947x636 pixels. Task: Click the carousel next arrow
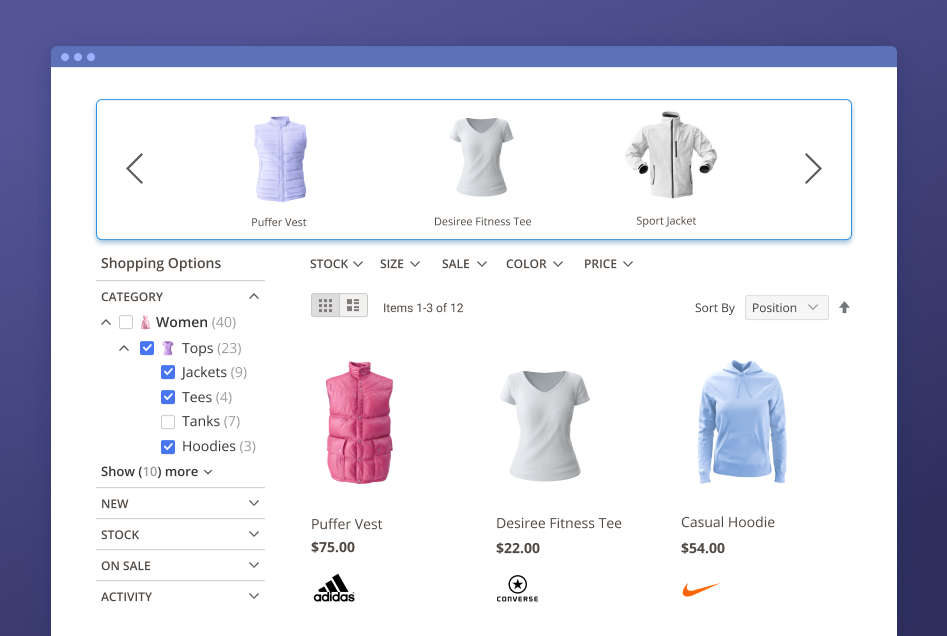point(812,169)
